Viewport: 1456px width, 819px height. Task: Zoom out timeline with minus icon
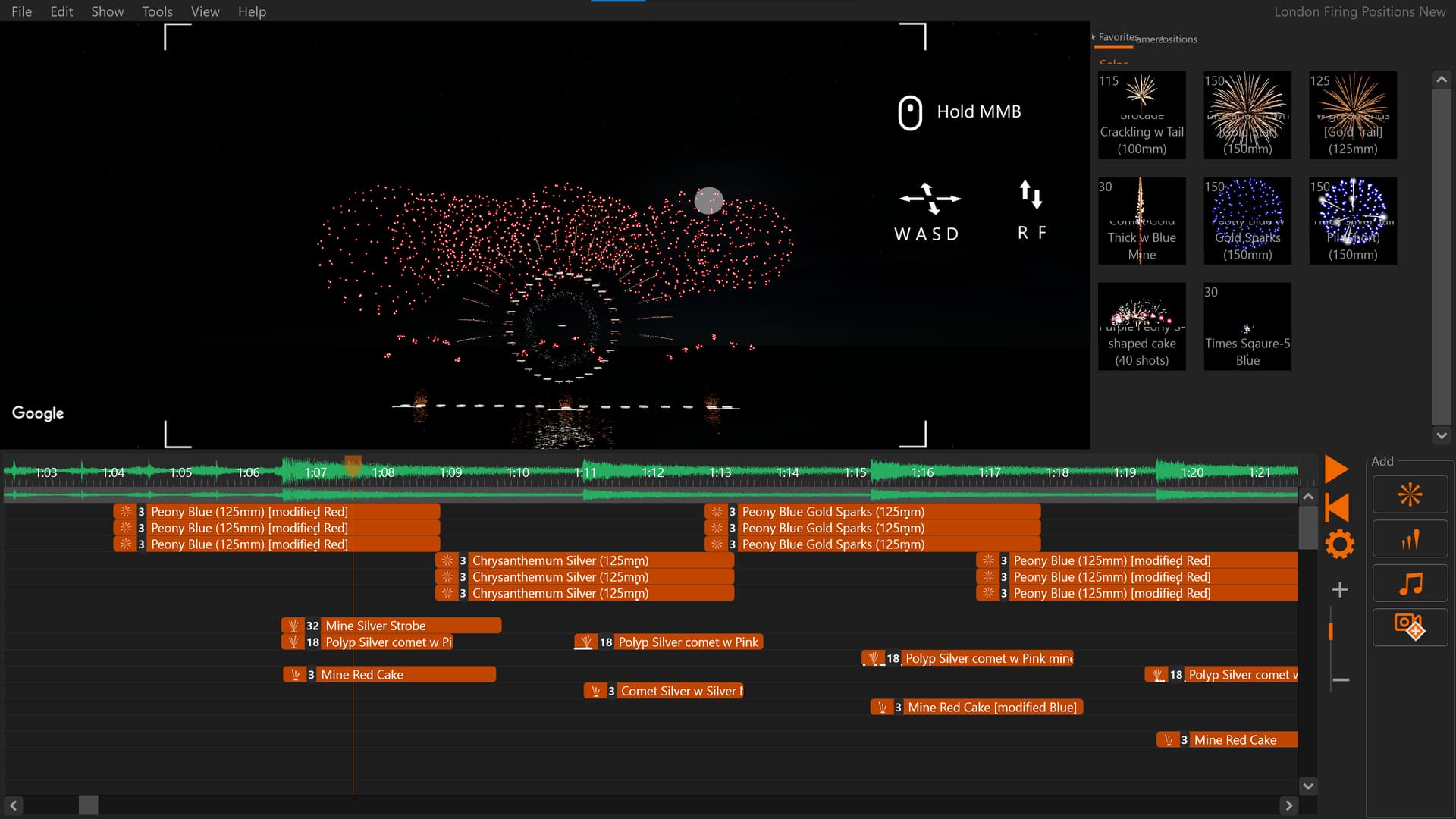tap(1340, 680)
